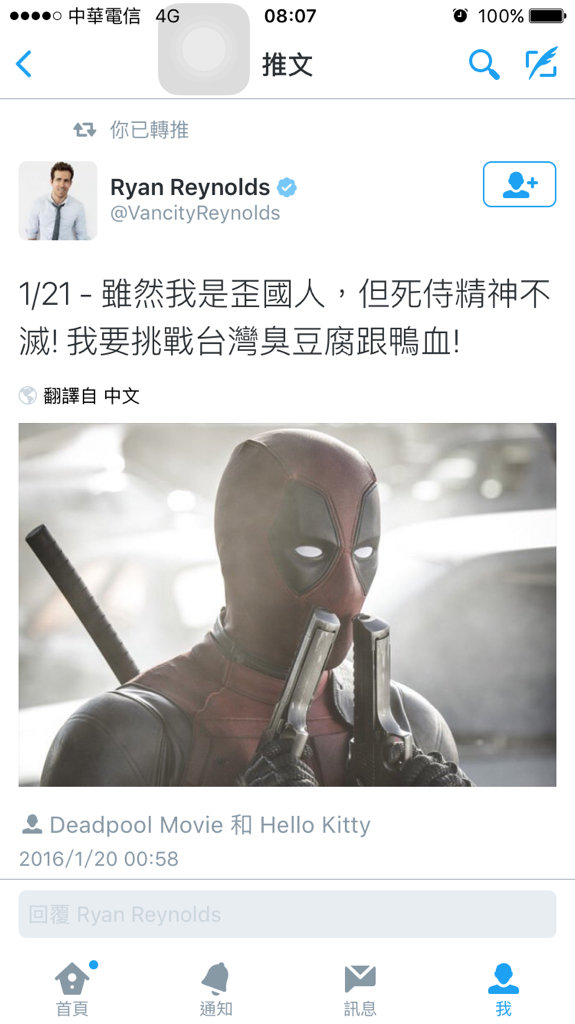
Task: Select the 我 profile tab
Action: click(x=503, y=988)
